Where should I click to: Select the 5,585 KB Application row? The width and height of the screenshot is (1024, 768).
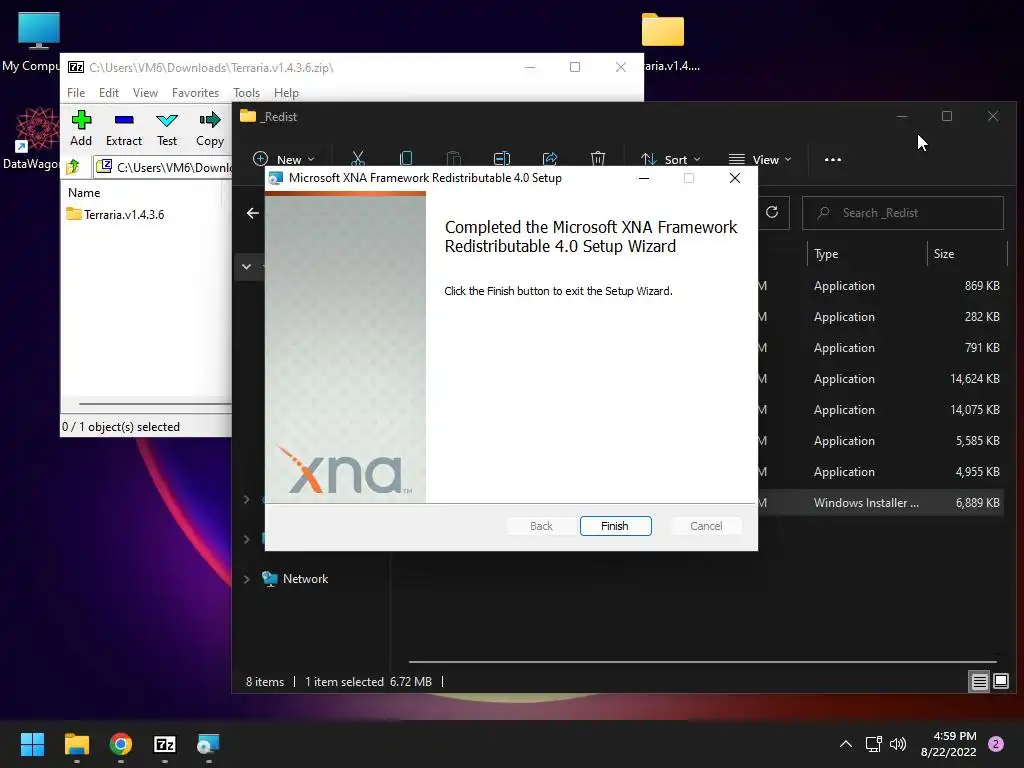(880, 441)
